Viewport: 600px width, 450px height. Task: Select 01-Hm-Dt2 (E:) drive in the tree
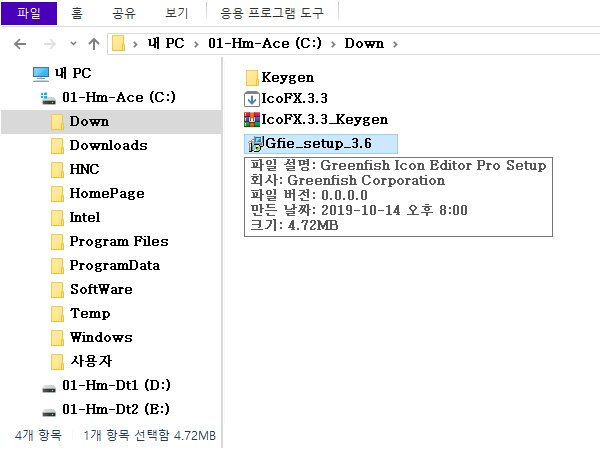pos(116,409)
